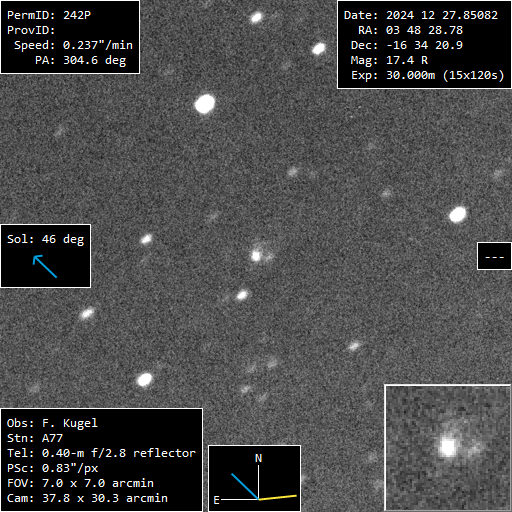The width and height of the screenshot is (512, 512).
Task: Click the RA 03 48 28.78 value
Action: [x=424, y=30]
